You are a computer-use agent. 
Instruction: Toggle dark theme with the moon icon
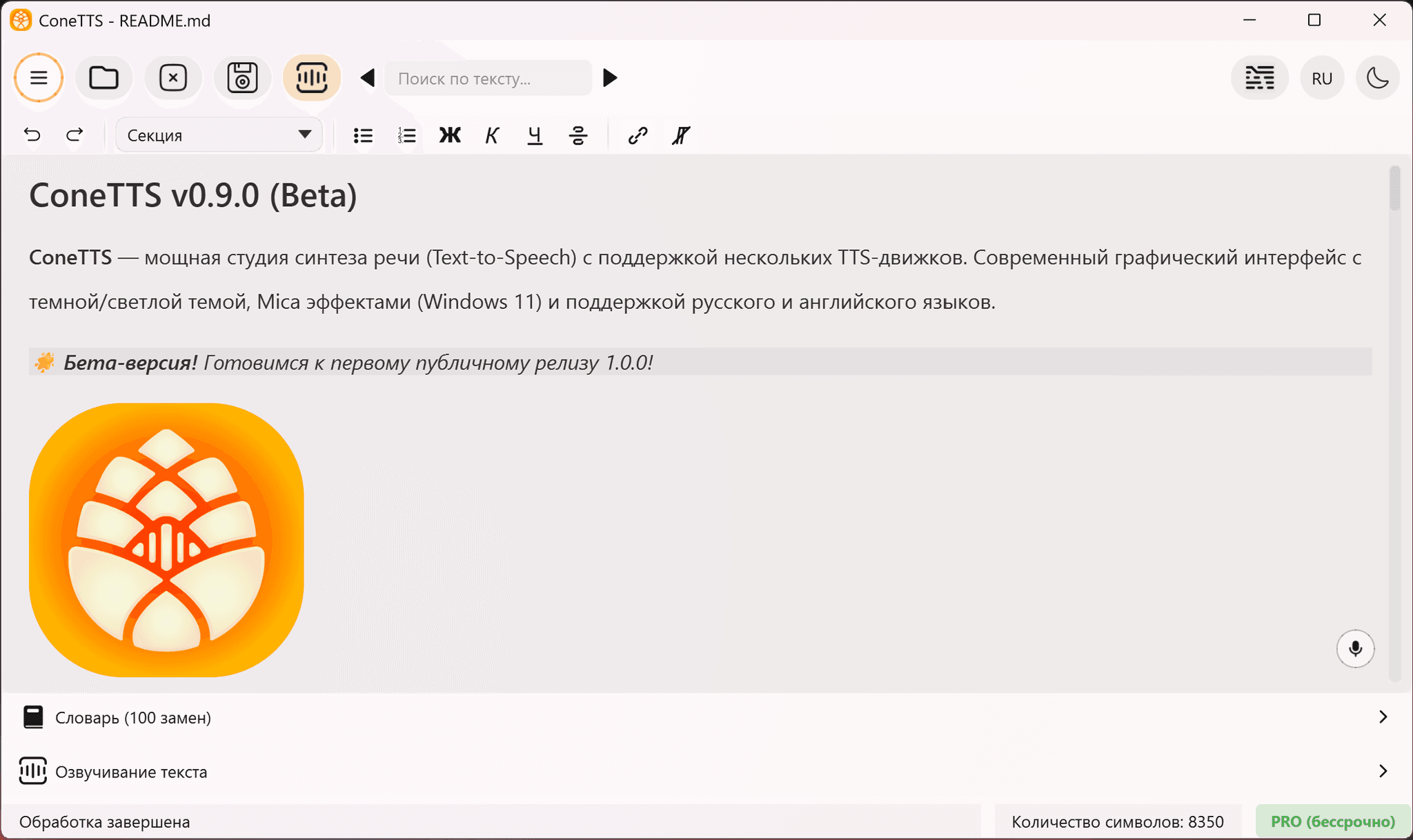pos(1377,77)
